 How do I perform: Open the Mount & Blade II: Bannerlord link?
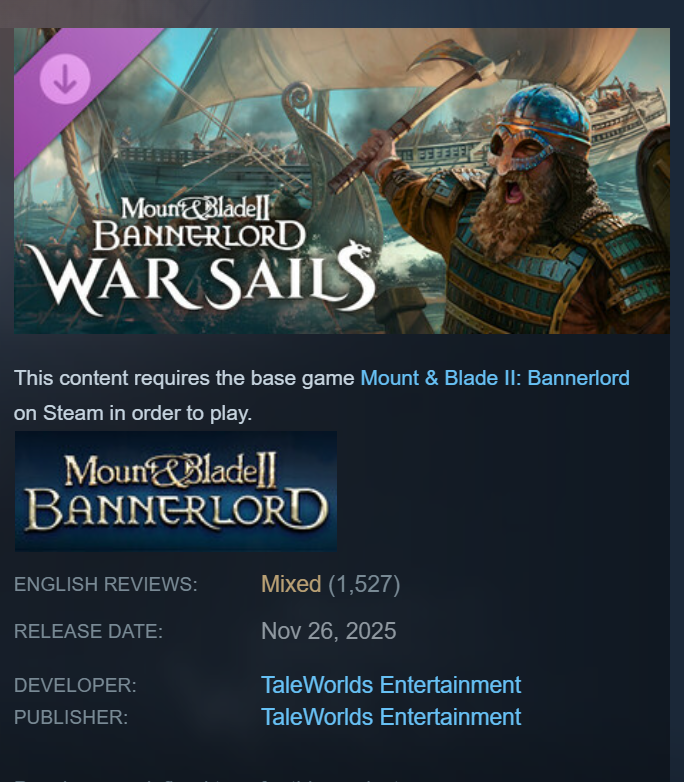click(x=495, y=378)
